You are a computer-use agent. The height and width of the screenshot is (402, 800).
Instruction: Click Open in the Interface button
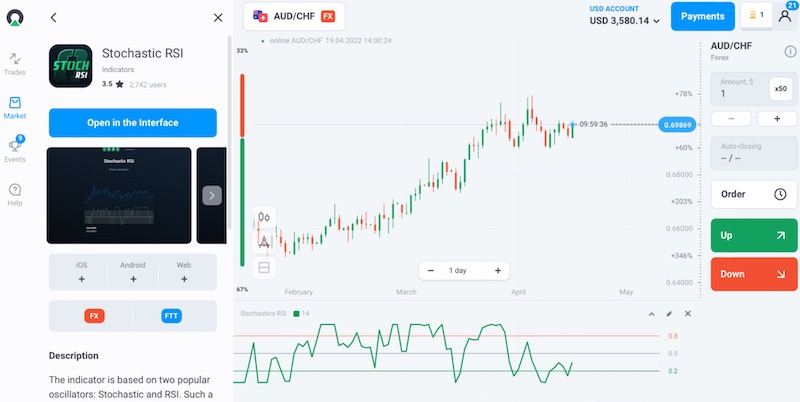(133, 123)
